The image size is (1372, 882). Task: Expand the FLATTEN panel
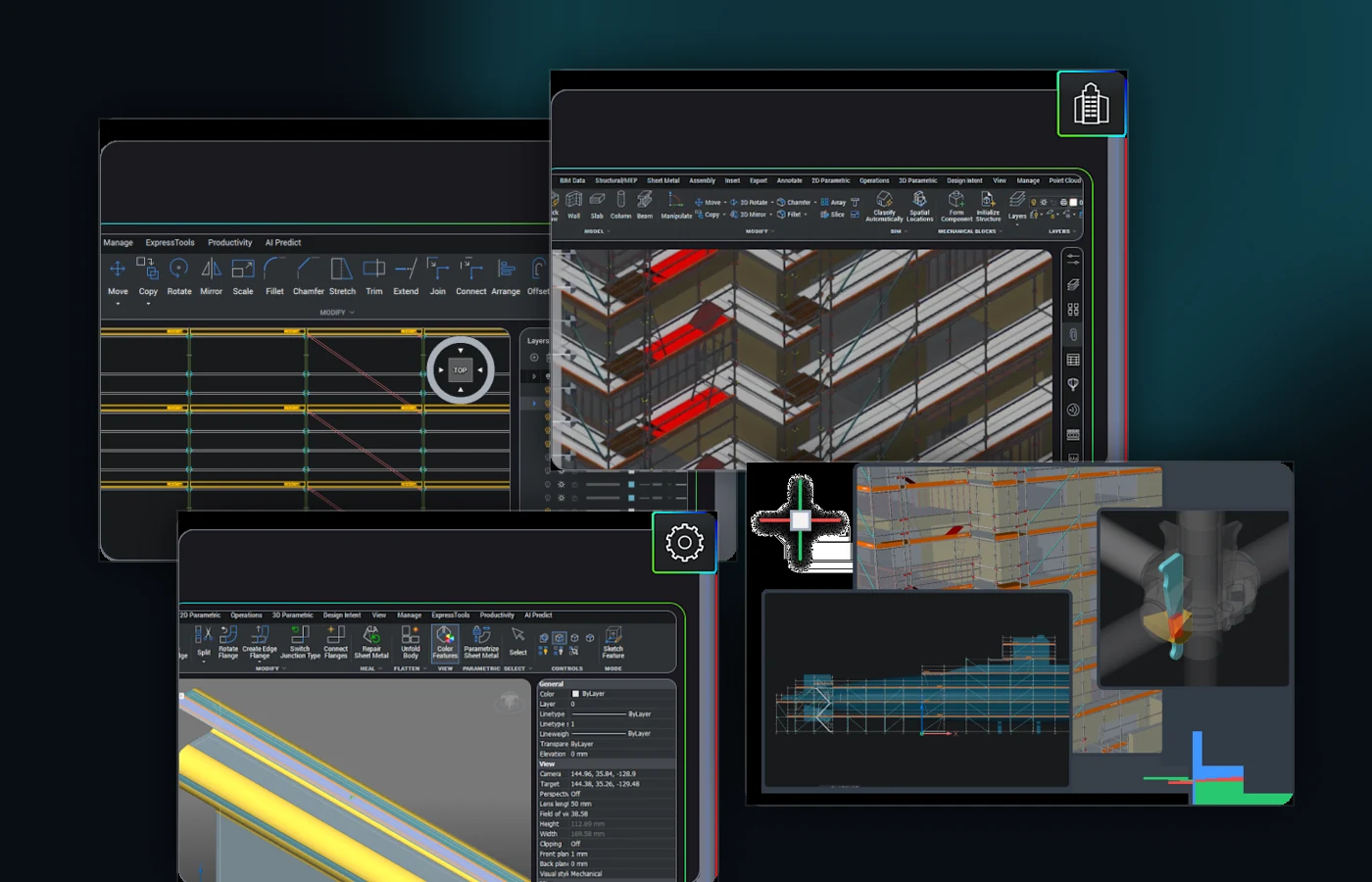410,668
